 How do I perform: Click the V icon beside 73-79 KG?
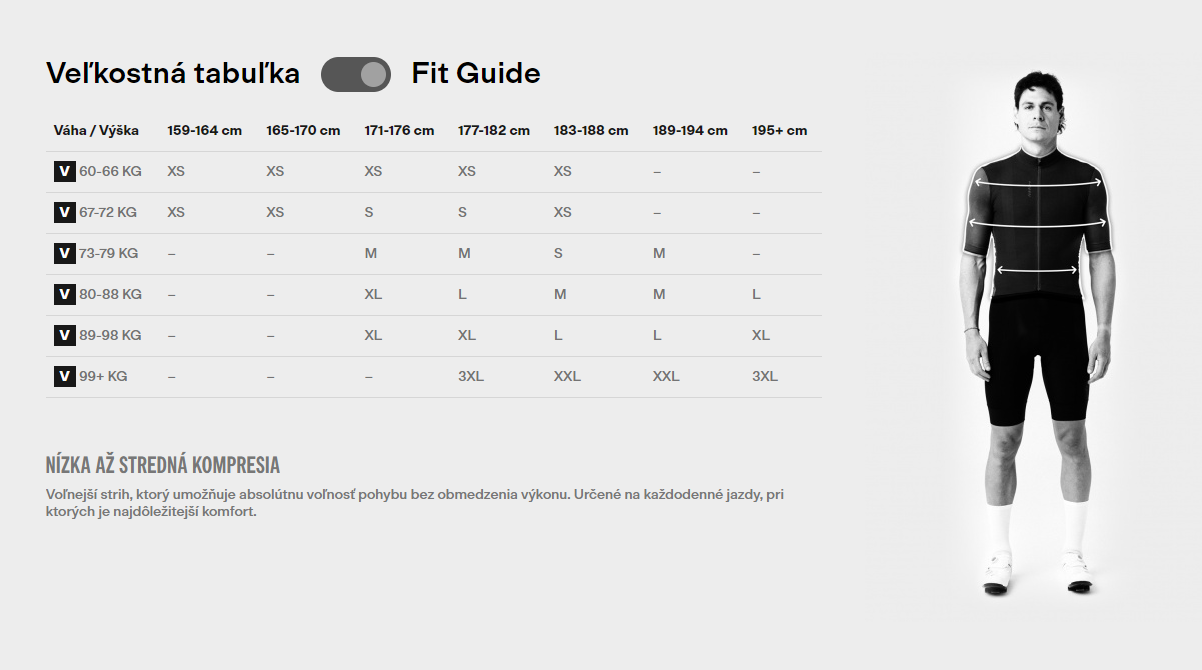(65, 253)
